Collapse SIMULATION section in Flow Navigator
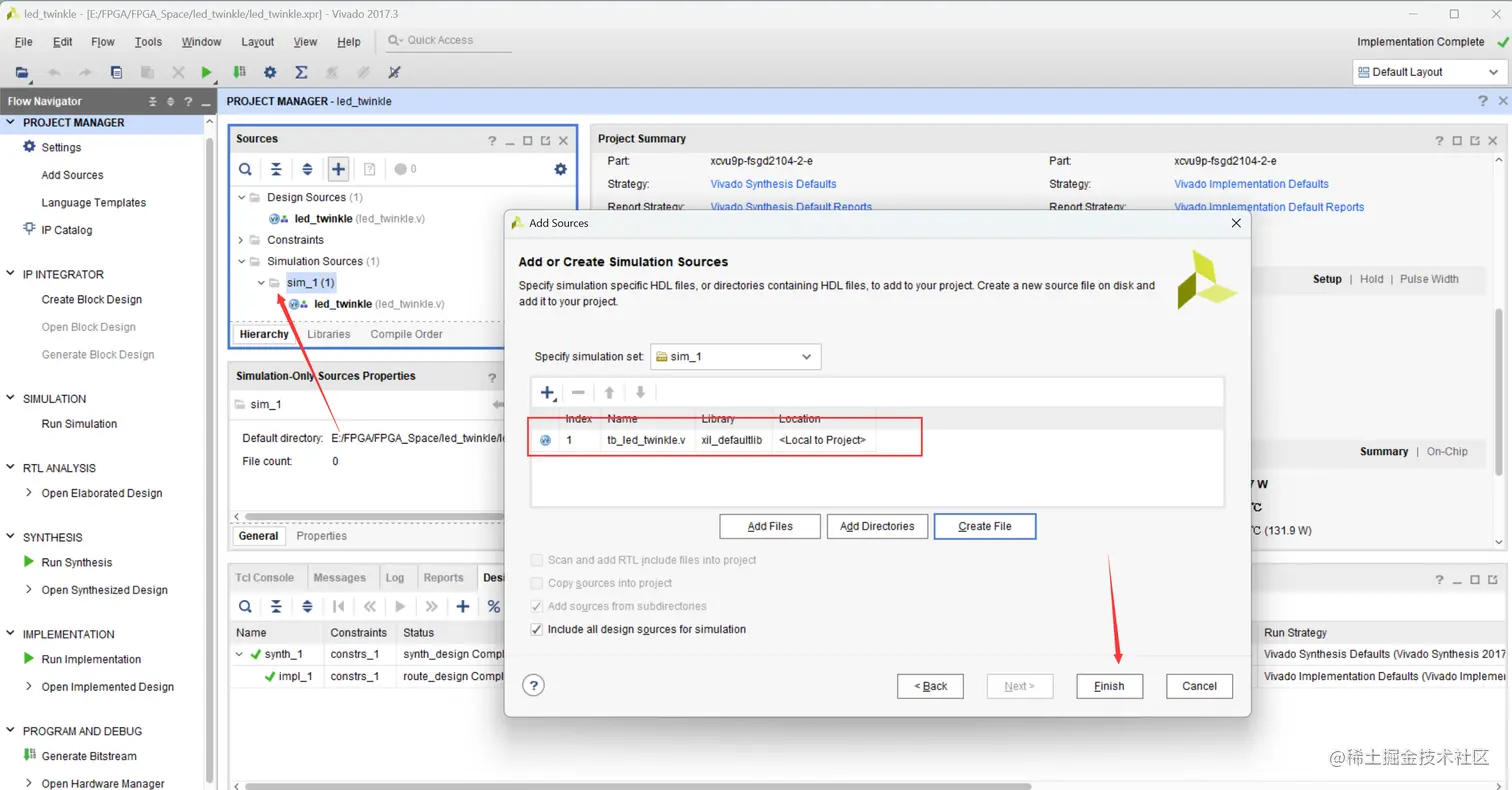 point(12,399)
